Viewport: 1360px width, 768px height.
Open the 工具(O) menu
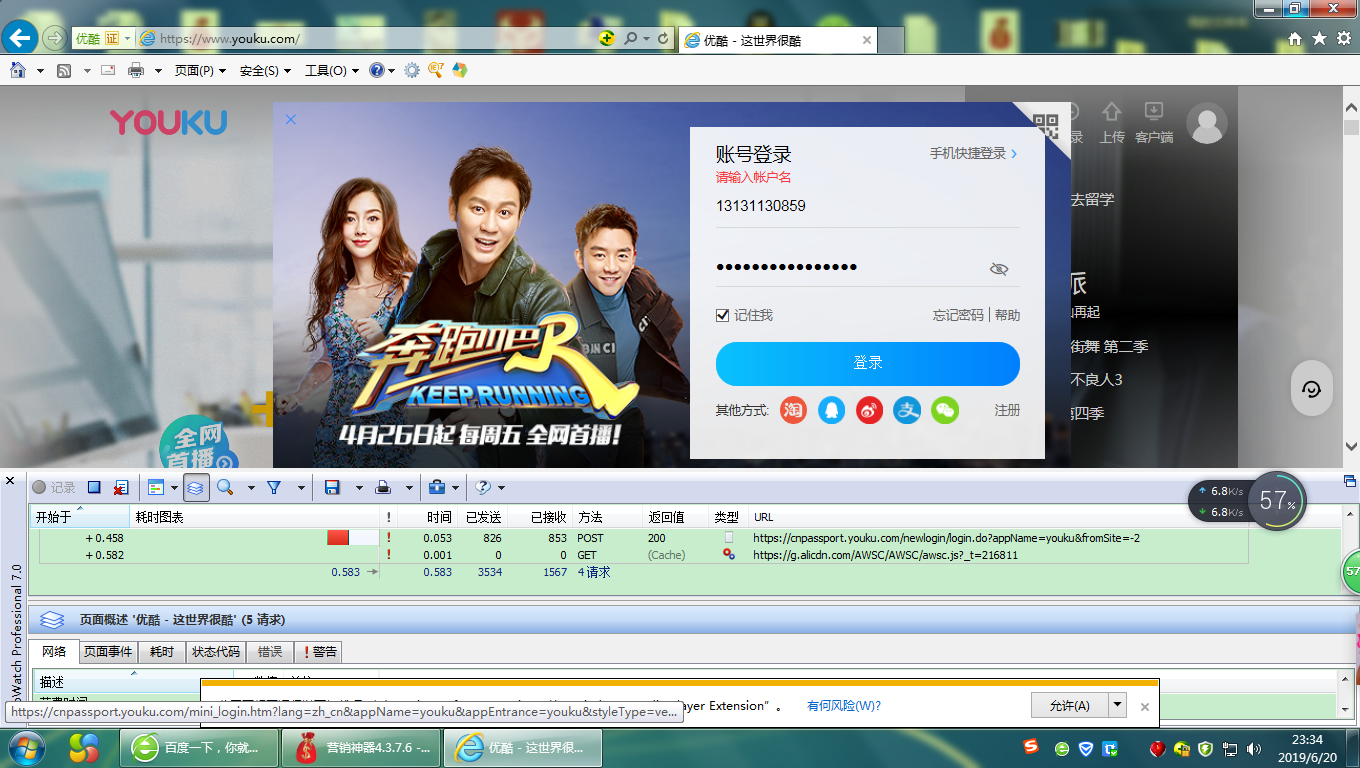[327, 70]
